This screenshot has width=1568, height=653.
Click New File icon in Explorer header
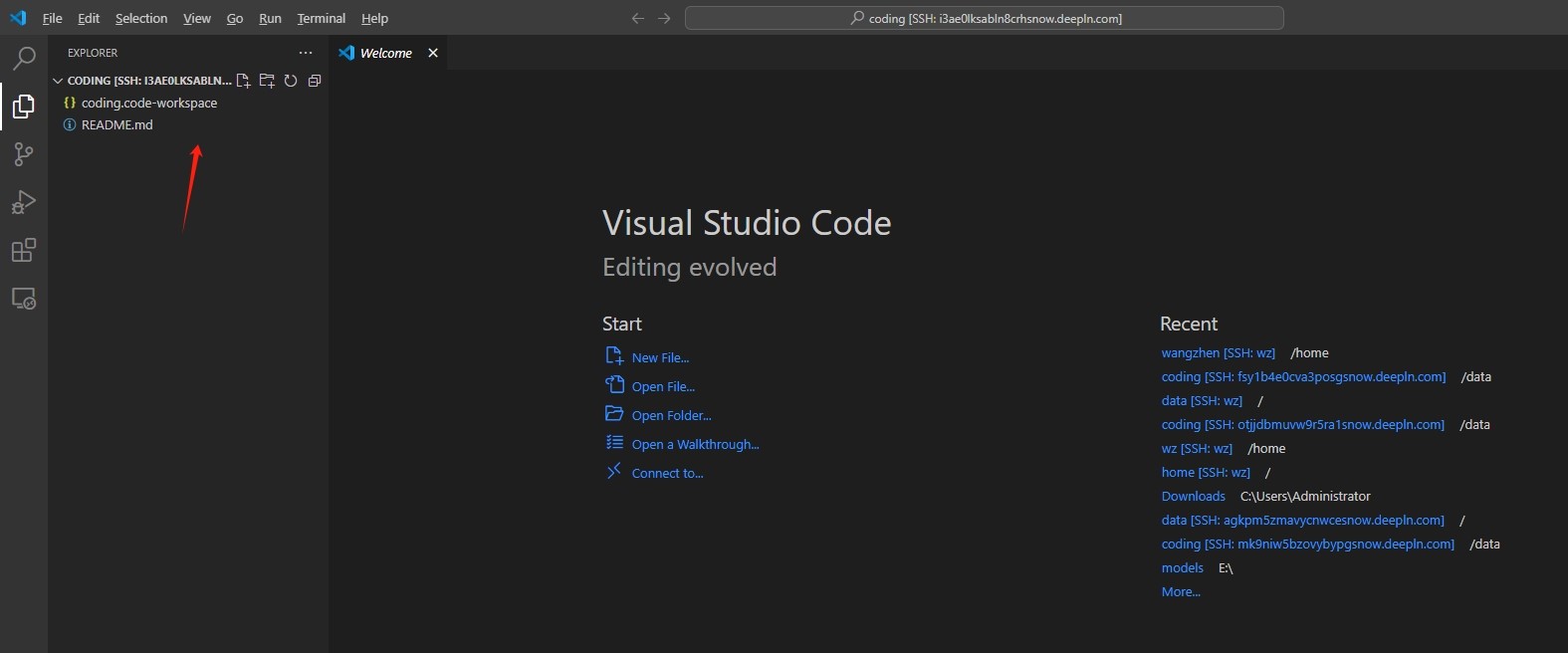click(x=243, y=81)
